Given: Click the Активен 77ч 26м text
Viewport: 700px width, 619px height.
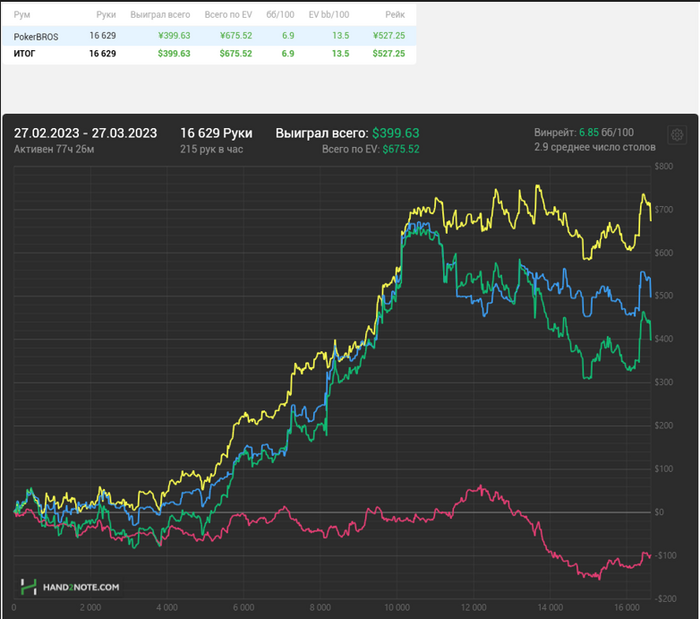Looking at the screenshot, I should (x=54, y=149).
